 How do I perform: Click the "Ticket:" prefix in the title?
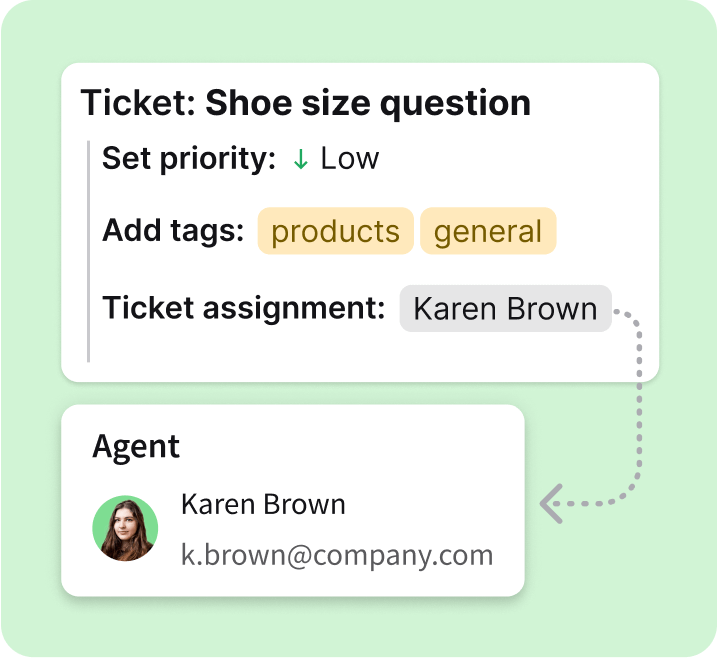138,103
